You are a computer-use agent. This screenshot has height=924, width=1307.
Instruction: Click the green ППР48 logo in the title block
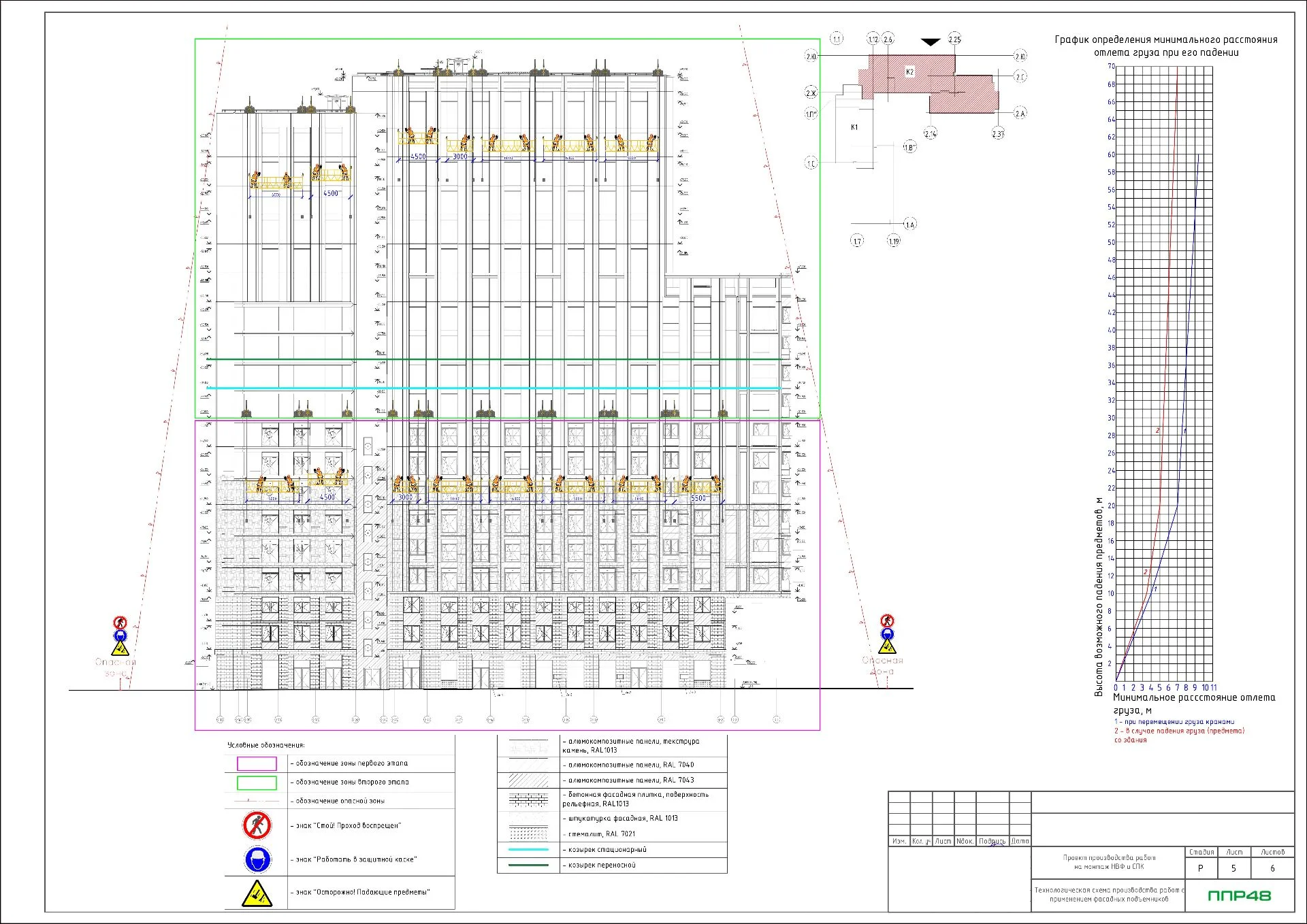1239,895
